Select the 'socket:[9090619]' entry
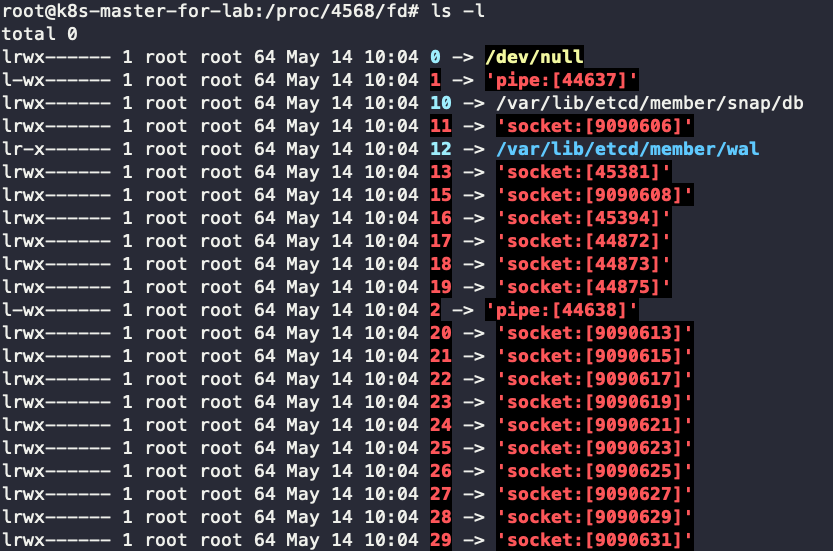 [x=594, y=402]
